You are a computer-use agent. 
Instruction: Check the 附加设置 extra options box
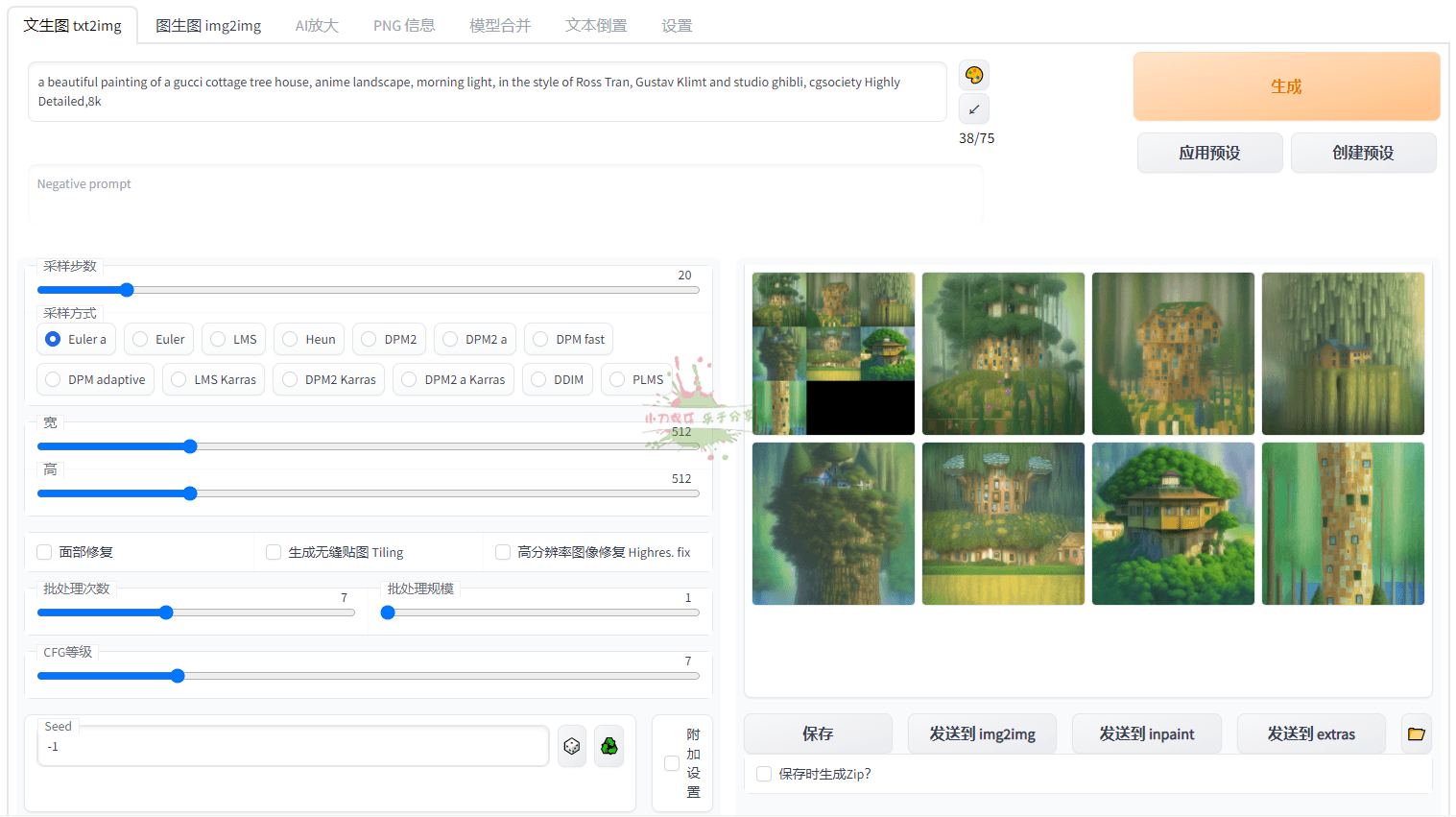click(672, 763)
